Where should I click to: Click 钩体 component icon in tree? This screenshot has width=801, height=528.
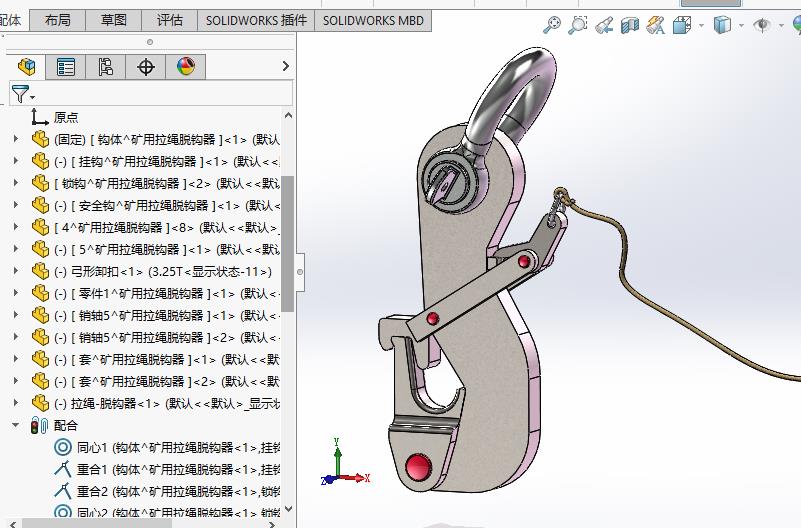pyautogui.click(x=40, y=139)
